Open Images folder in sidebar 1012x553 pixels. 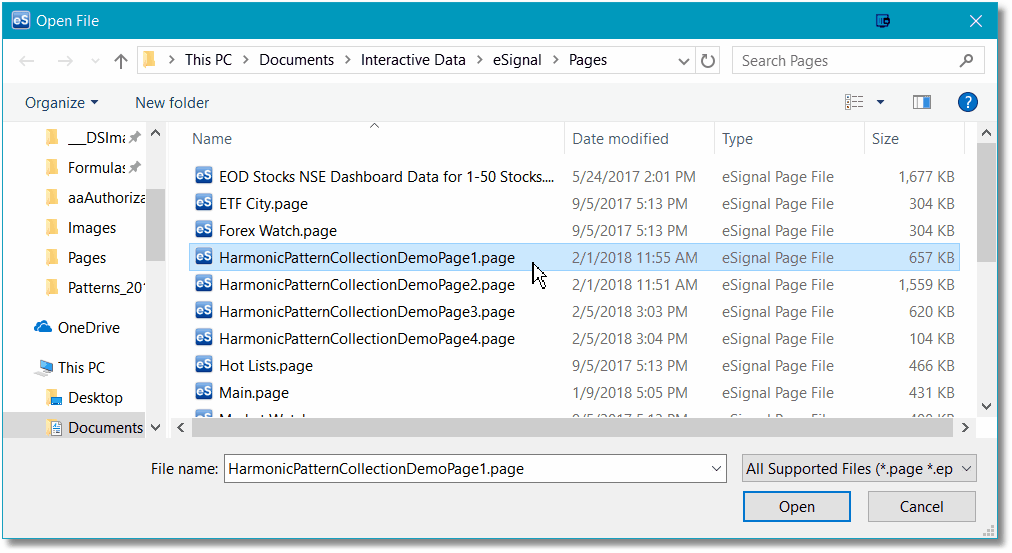[81, 228]
